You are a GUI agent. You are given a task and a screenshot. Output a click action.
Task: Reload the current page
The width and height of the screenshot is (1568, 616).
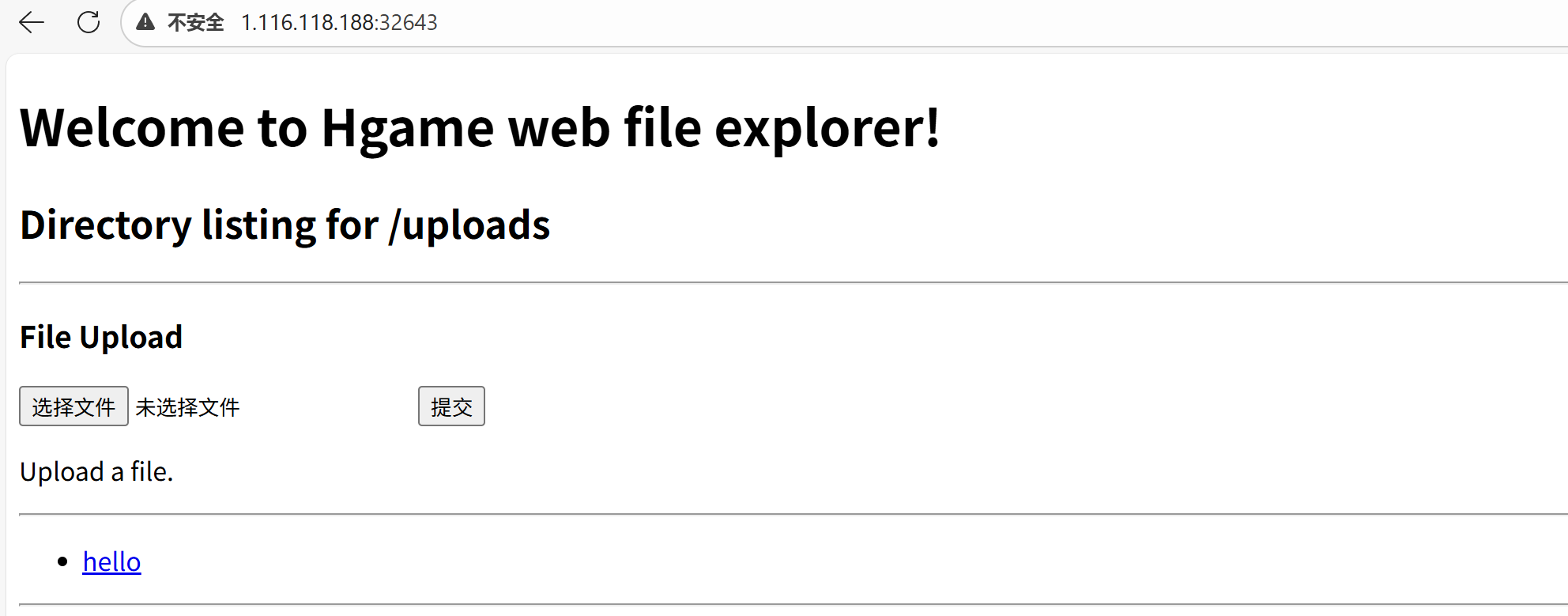tap(89, 22)
